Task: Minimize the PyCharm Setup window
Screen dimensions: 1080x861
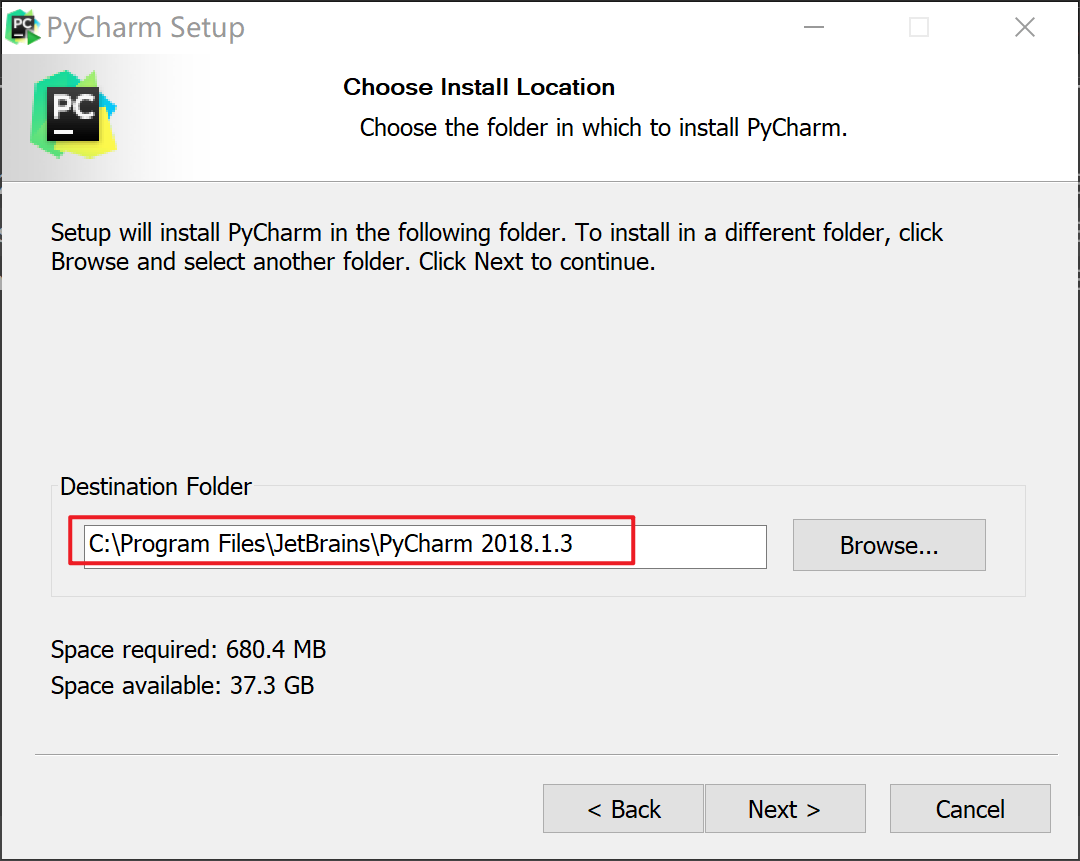Action: pyautogui.click(x=814, y=28)
